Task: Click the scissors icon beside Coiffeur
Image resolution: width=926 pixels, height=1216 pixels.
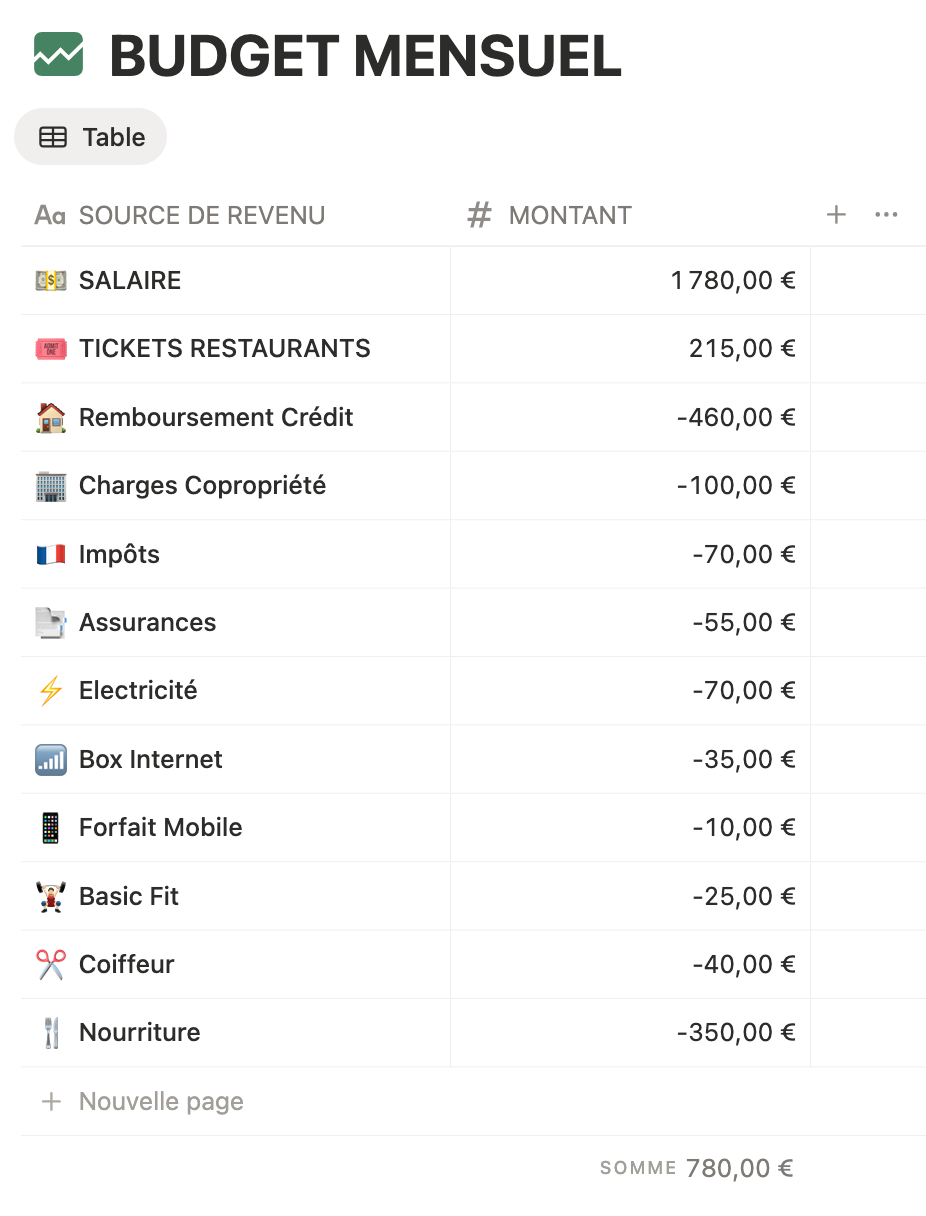Action: [x=50, y=964]
